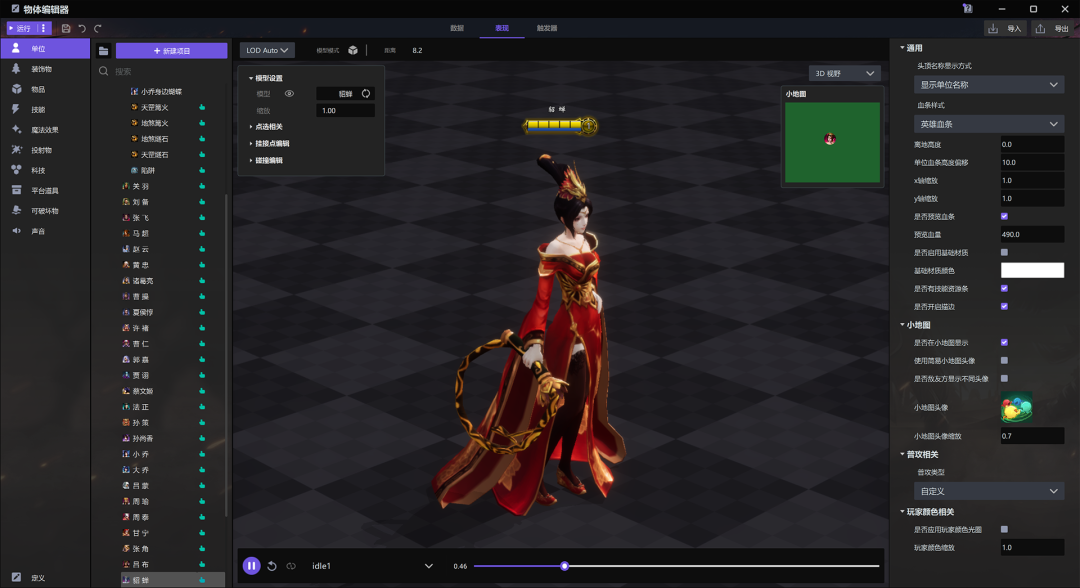Enable 是否应用玩家颜色光圈 checkbox
1080x588 pixels.
tap(1004, 529)
